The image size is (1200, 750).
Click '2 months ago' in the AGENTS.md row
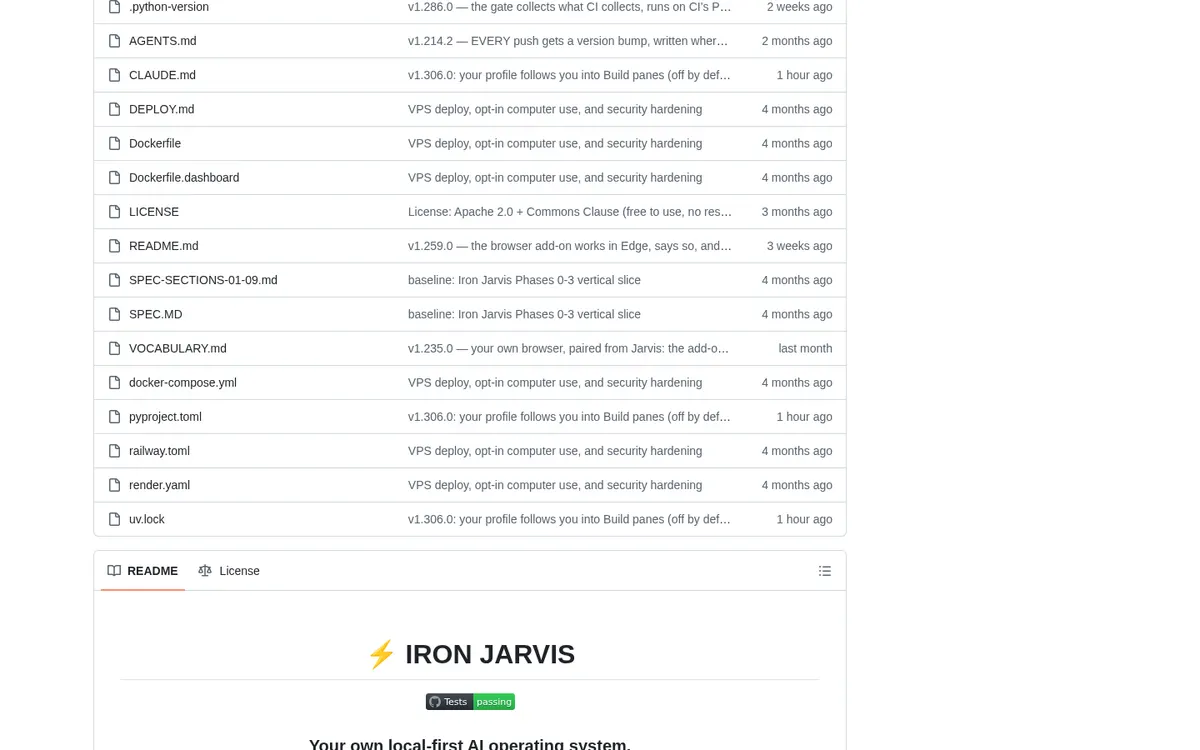[797, 41]
